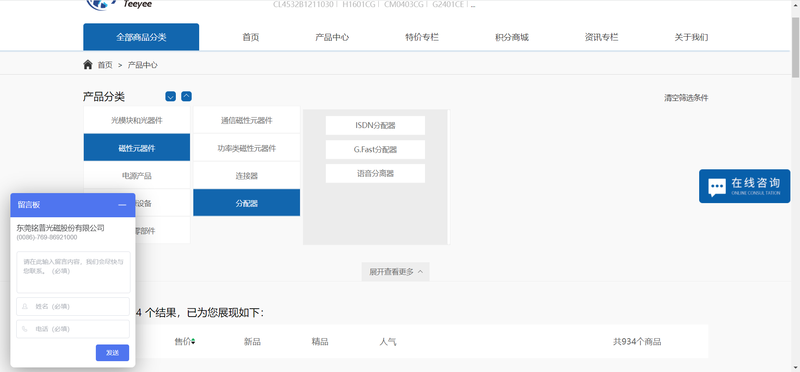Minimize the 留言板 message panel
Image resolution: width=800 pixels, height=372 pixels.
pyautogui.click(x=122, y=205)
